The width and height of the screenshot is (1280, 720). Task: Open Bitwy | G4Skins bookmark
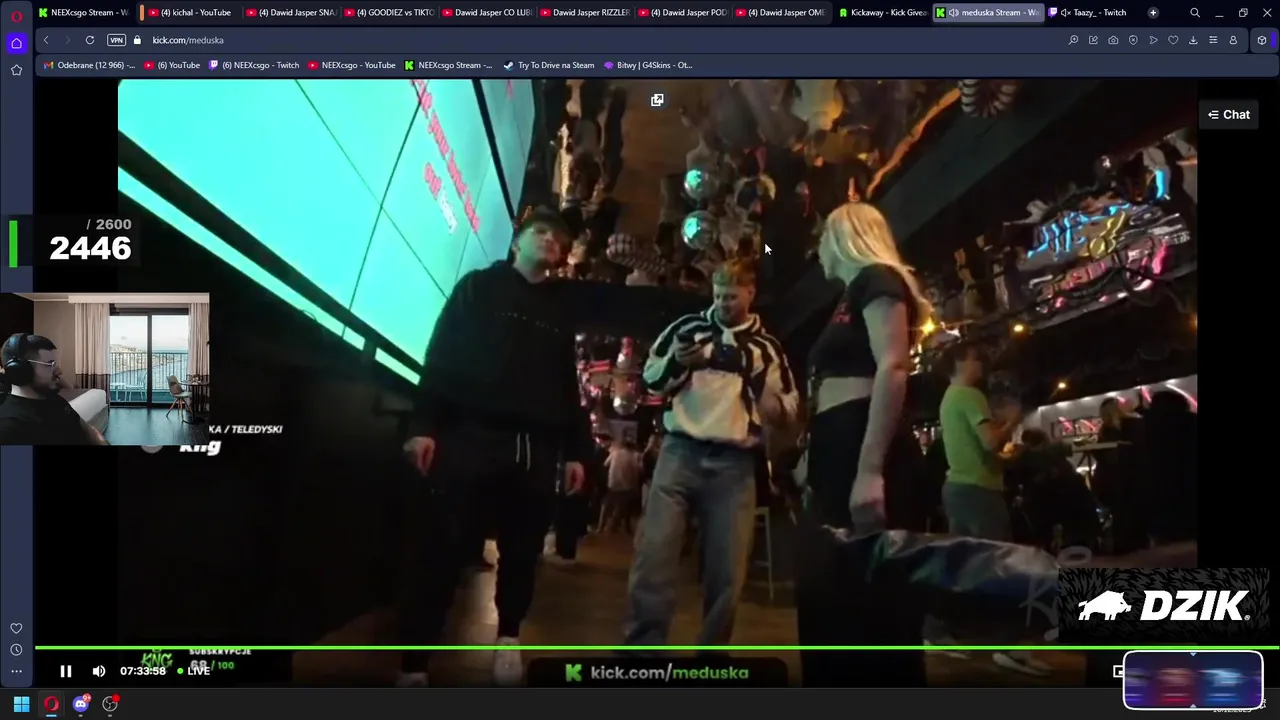click(648, 65)
